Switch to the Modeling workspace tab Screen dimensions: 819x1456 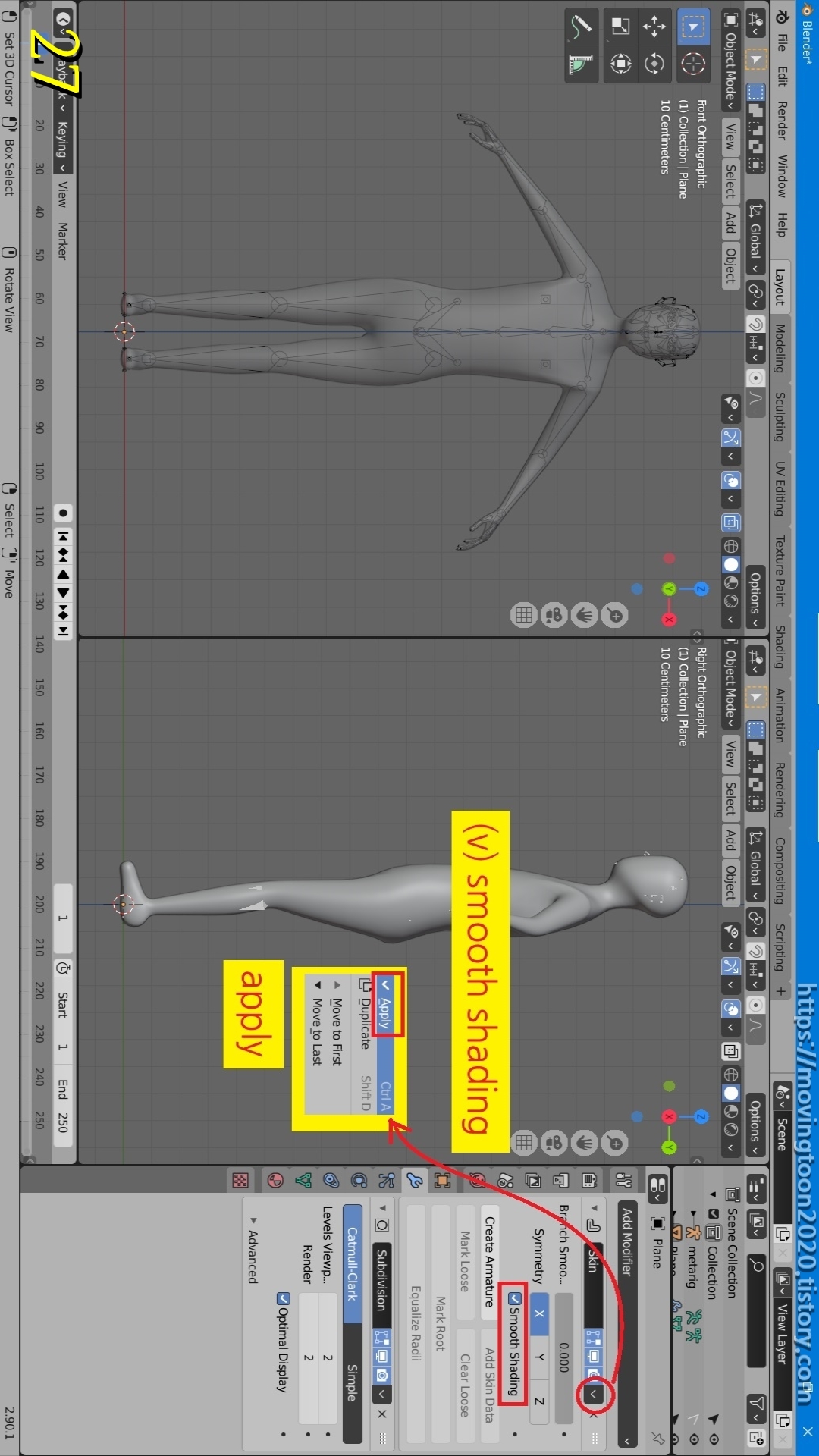(780, 347)
